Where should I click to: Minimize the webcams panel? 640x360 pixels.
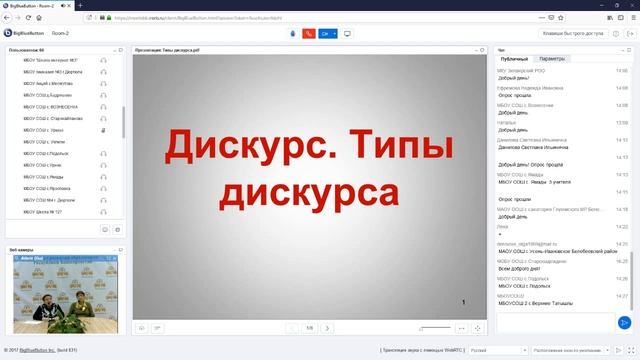pos(115,249)
